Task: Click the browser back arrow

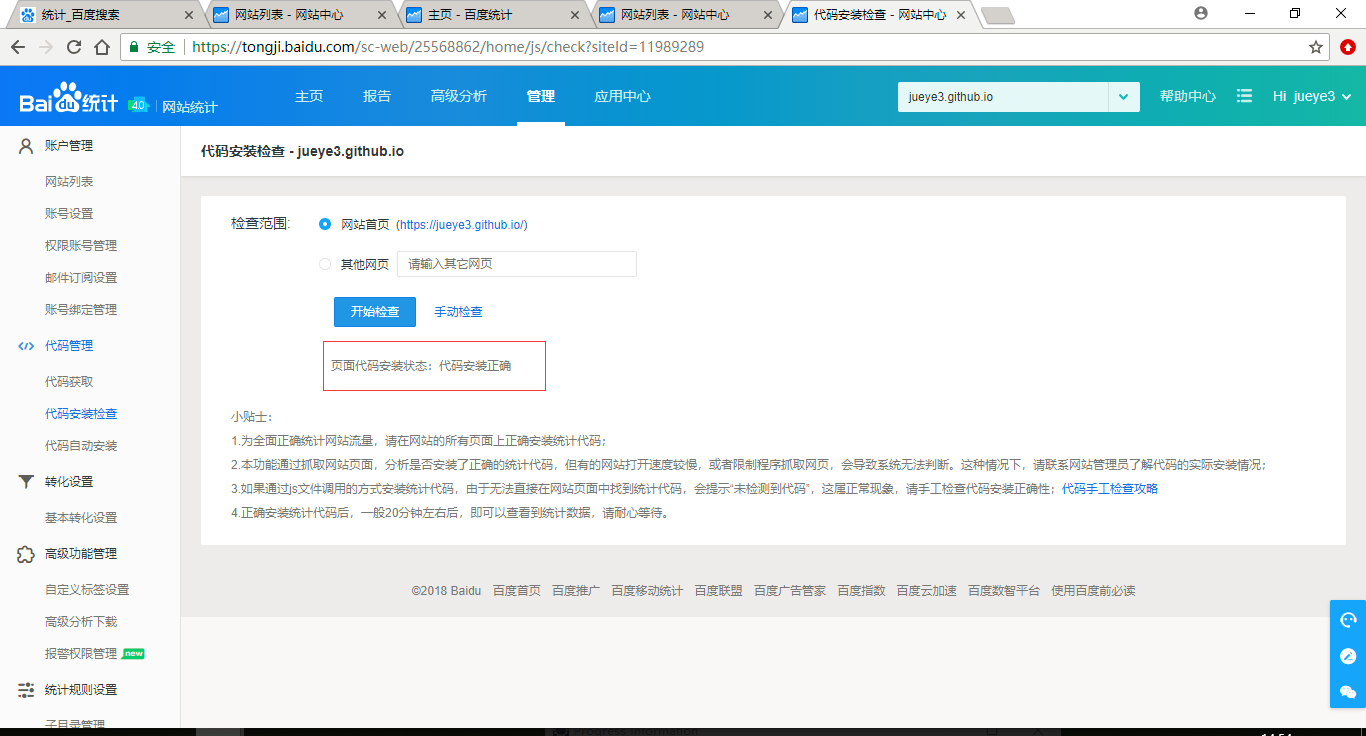Action: coord(18,47)
